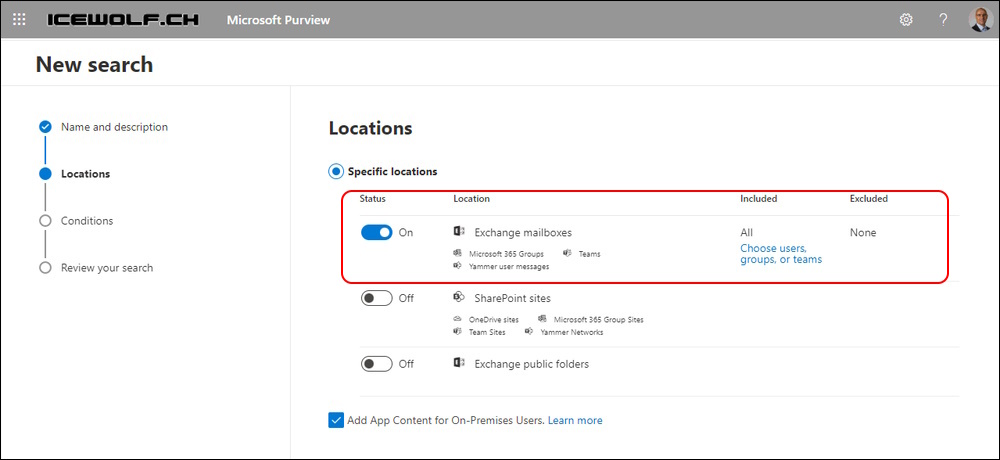Click the 'None' value under Excluded
The height and width of the screenshot is (460, 1000).
point(863,233)
